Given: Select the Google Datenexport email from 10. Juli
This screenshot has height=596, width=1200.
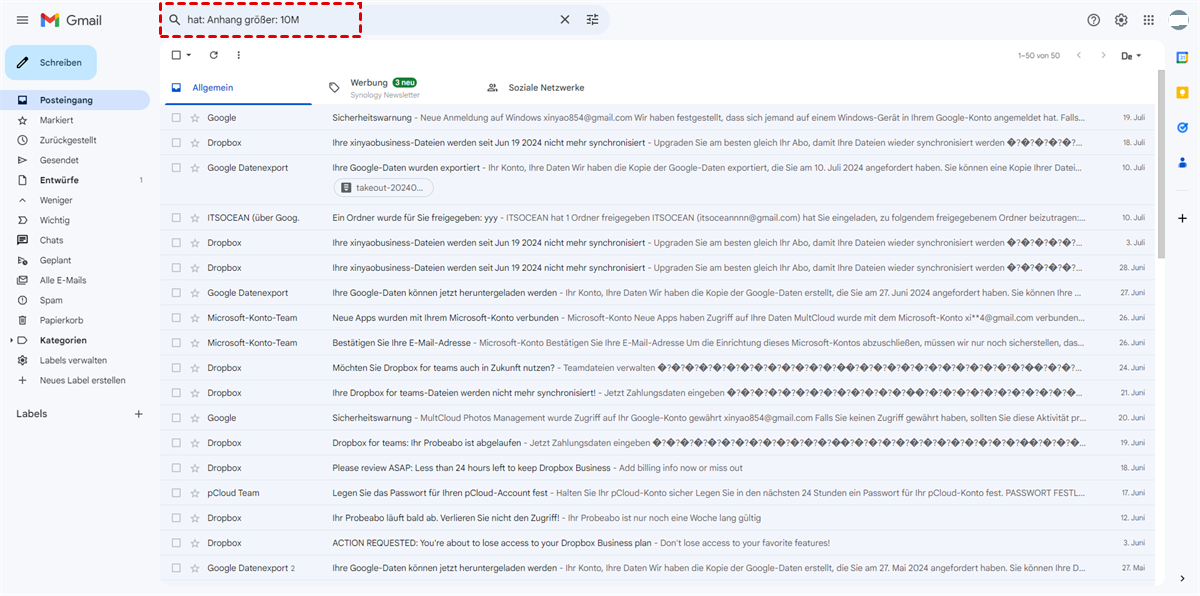Looking at the screenshot, I should (176, 168).
